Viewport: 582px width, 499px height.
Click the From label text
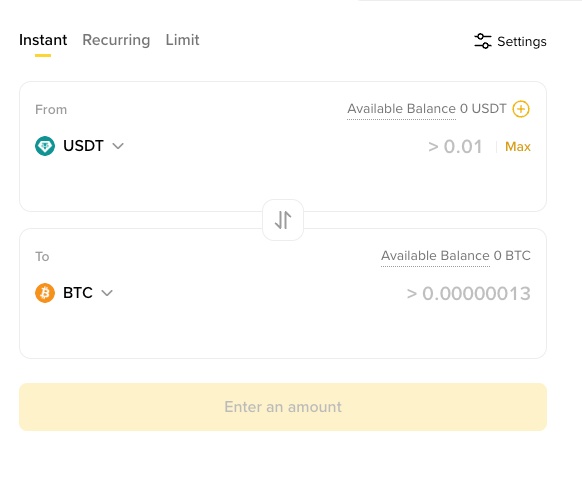coord(51,110)
